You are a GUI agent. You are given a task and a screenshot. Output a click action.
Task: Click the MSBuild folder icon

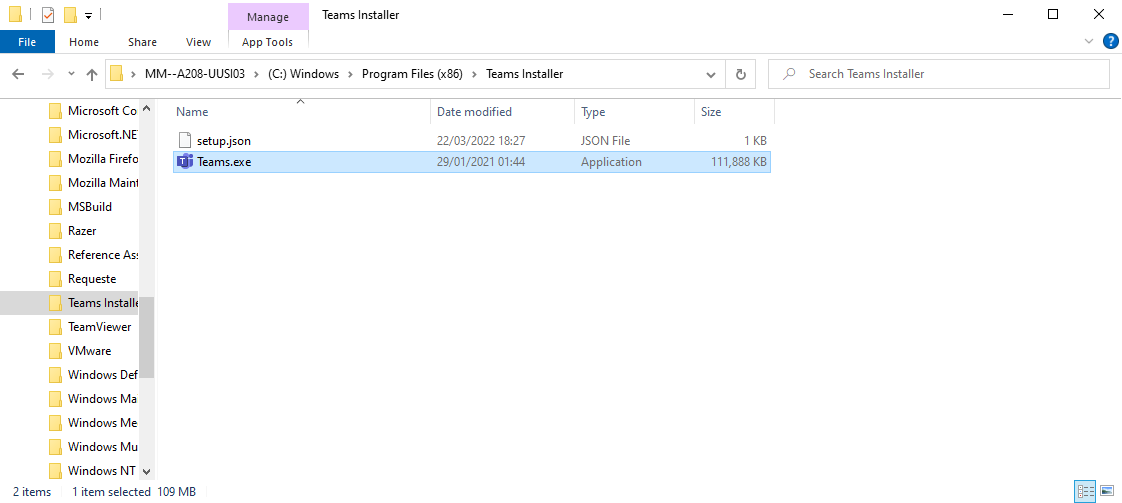(x=55, y=207)
